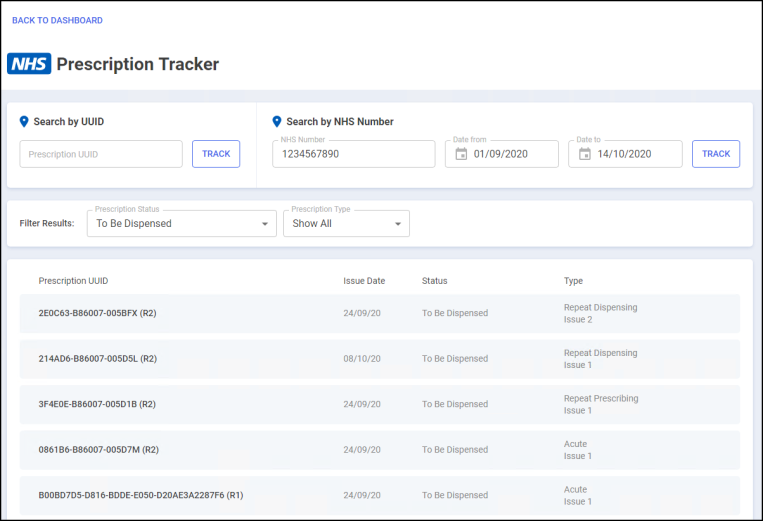
Task: Focus the Prescription UUID input field
Action: [101, 154]
